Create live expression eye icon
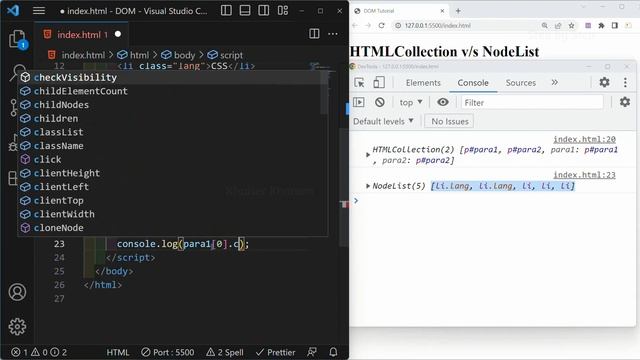This screenshot has height=360, width=640. [443, 102]
